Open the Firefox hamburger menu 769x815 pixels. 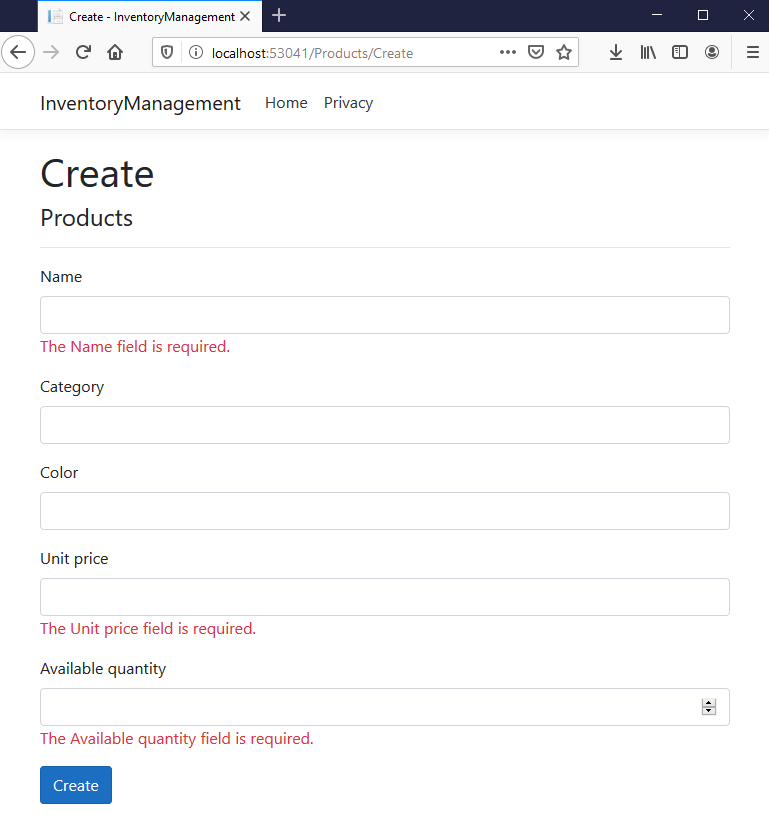(752, 52)
